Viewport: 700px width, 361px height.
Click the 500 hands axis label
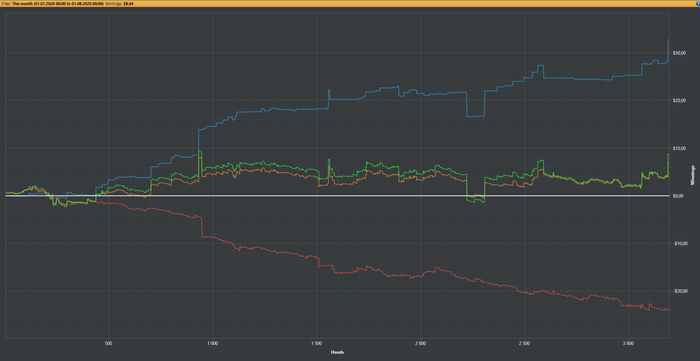point(108,344)
